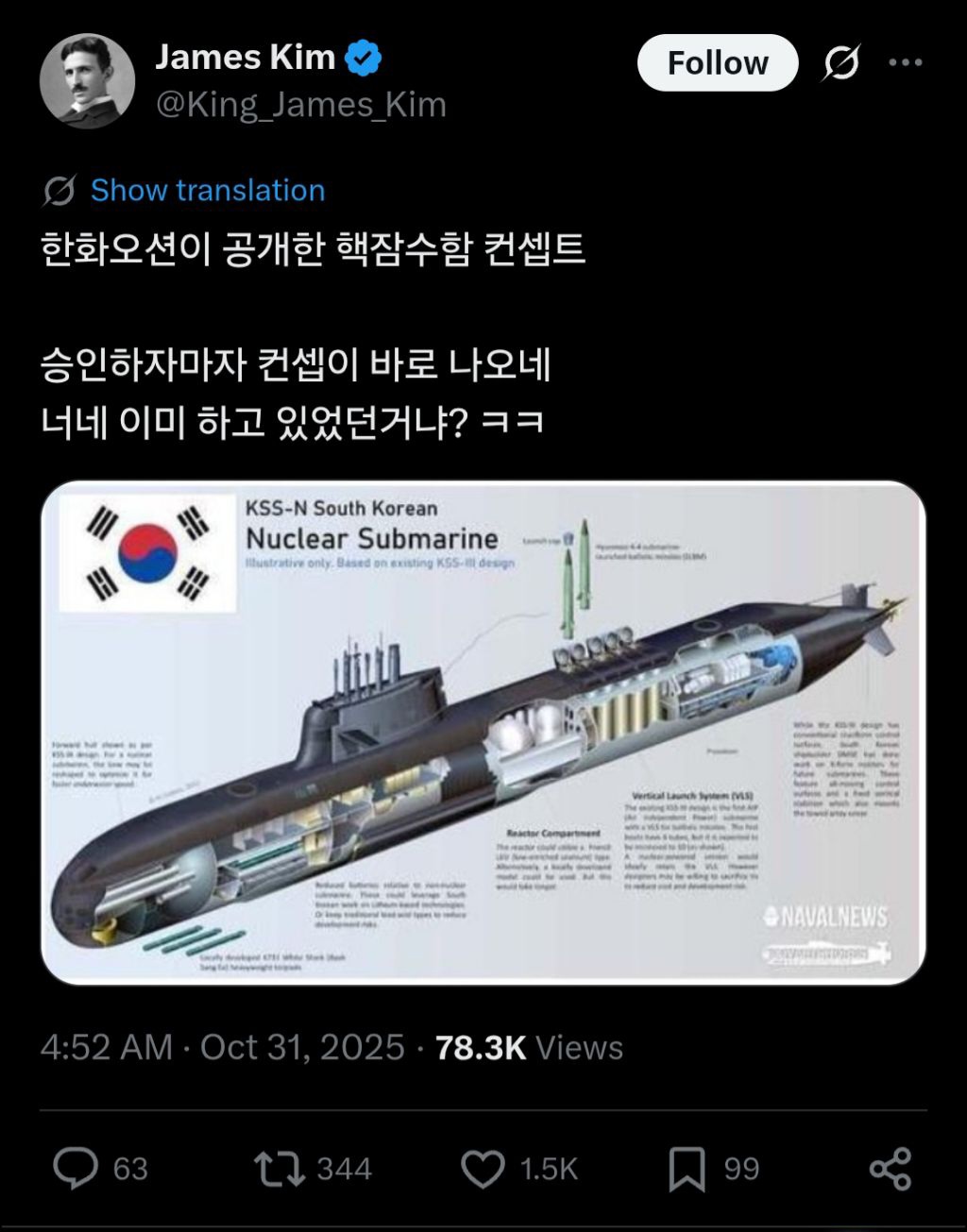Viewport: 967px width, 1232px height.
Task: Follow James Kim's account
Action: point(718,63)
